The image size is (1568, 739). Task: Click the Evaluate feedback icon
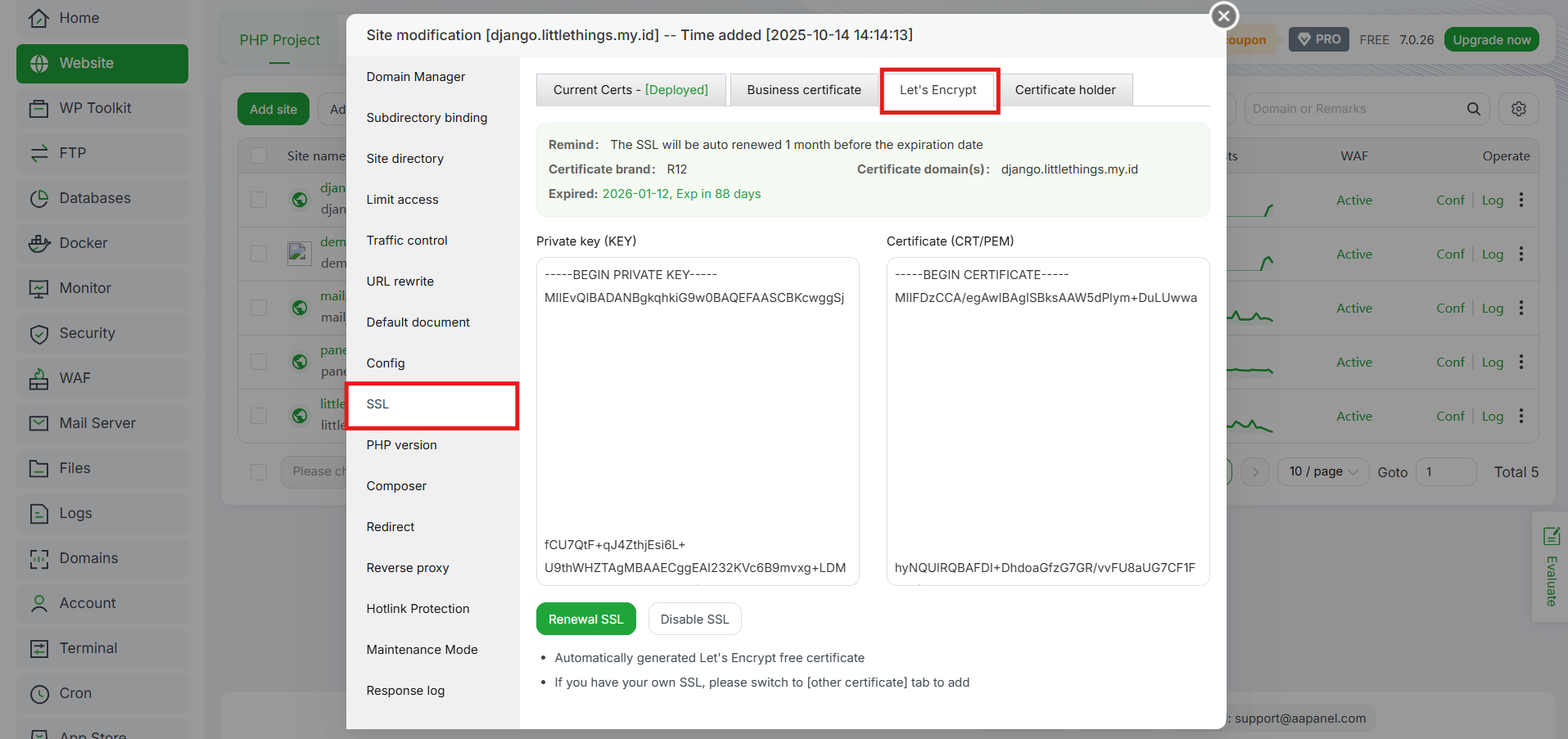click(x=1551, y=537)
